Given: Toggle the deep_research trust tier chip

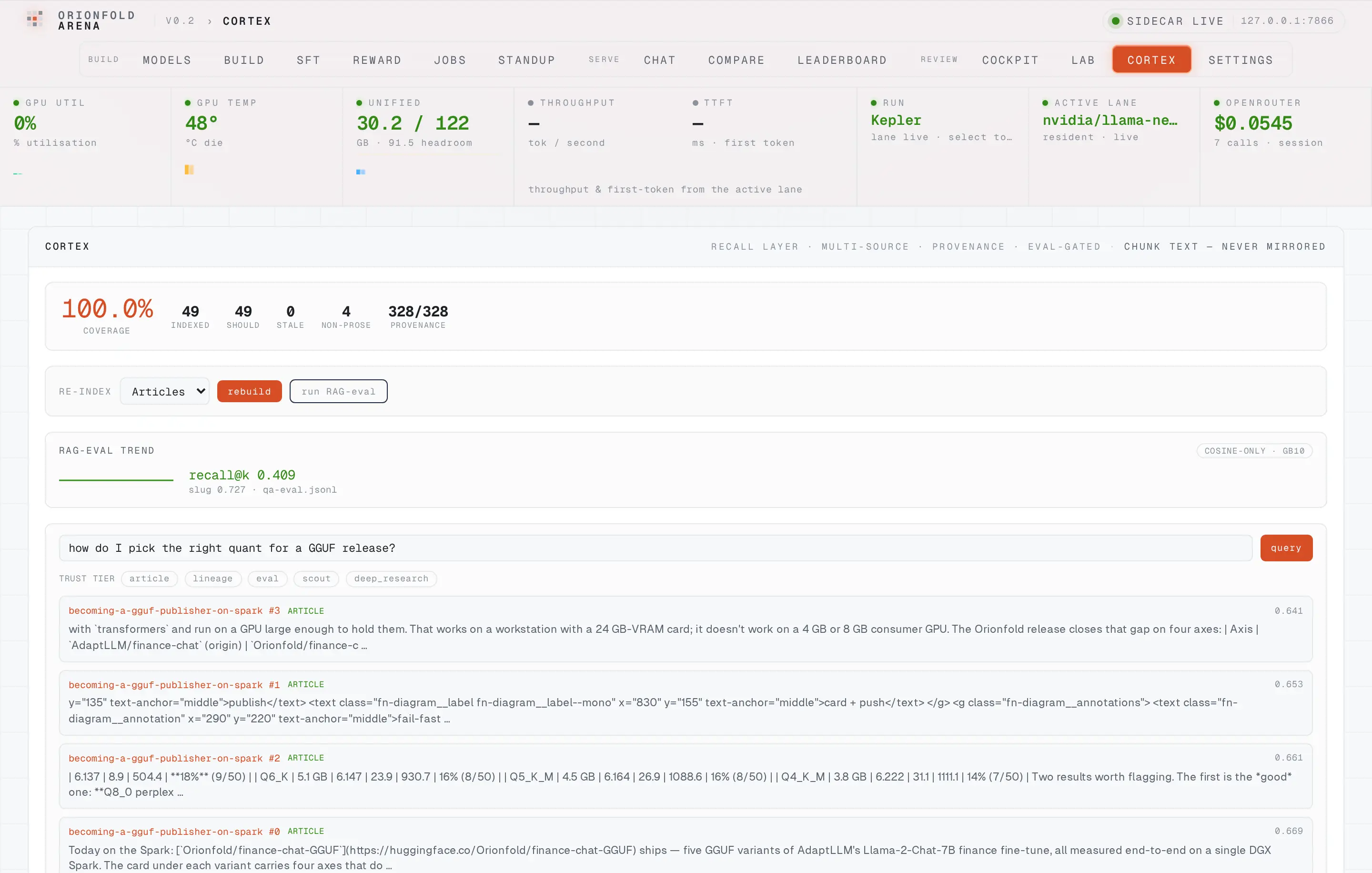Looking at the screenshot, I should [392, 579].
